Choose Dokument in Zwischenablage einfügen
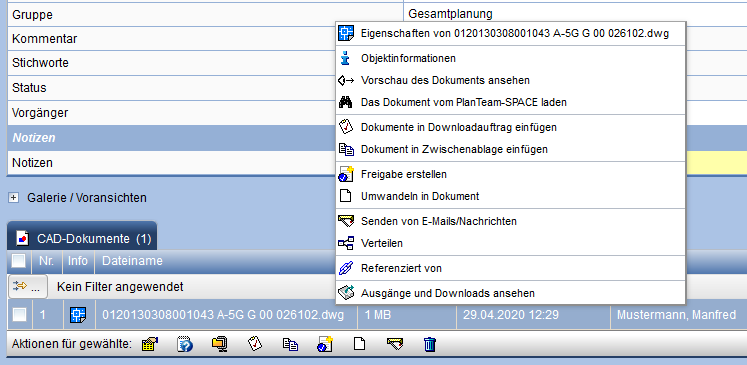Viewport: 747px width, 365px height. [x=454, y=149]
